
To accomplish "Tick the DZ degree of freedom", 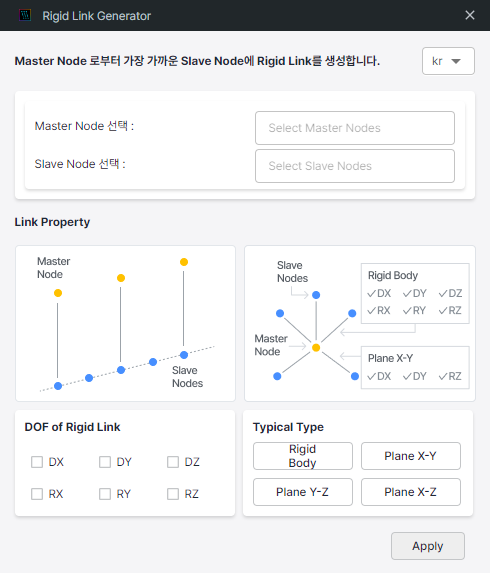I will coord(173,462).
